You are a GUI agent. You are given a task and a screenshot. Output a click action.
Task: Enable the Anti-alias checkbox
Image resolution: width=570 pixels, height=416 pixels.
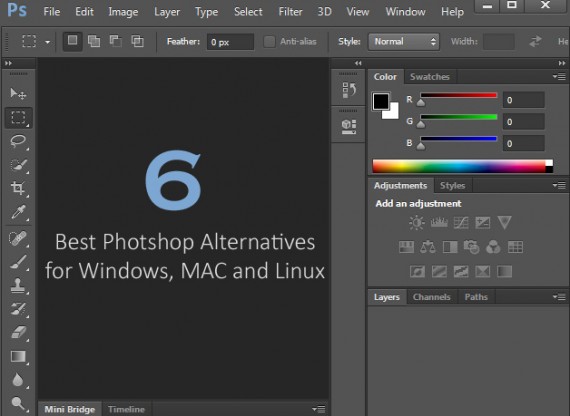(269, 42)
